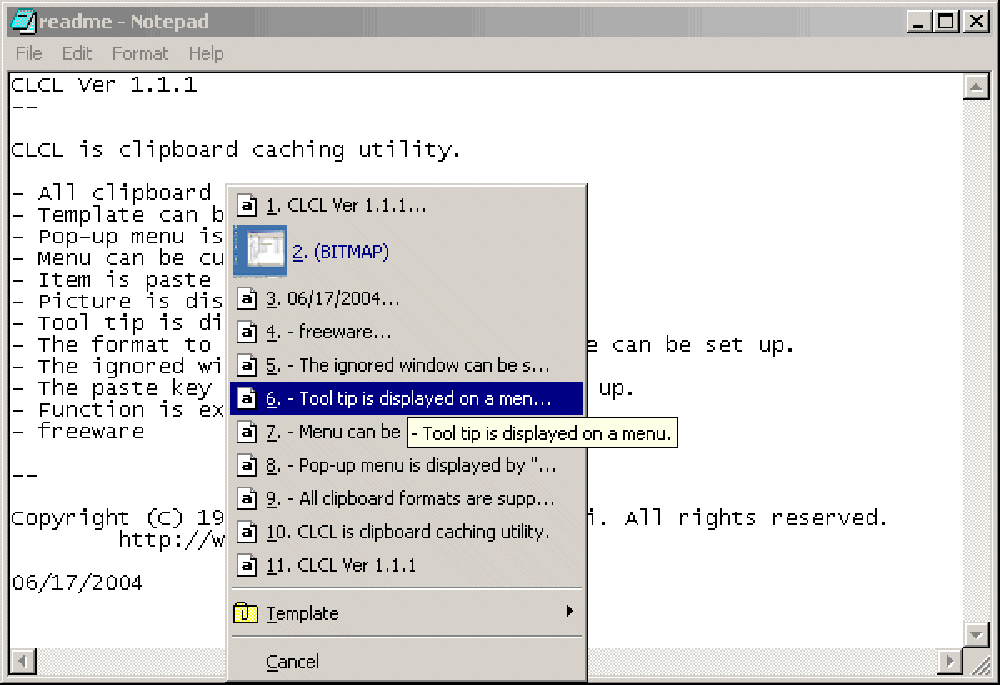Click the BITMAP thumbnail preview for entry 2
Image resolution: width=1000 pixels, height=685 pixels.
259,251
